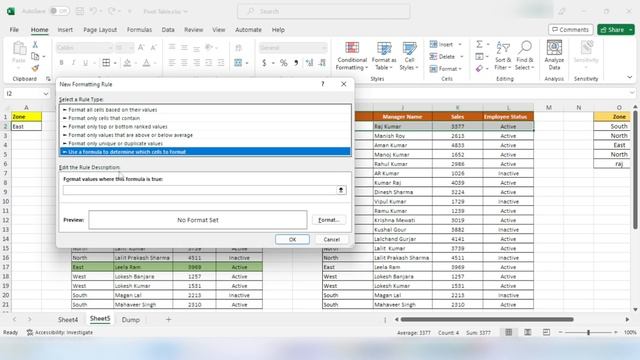The height and width of the screenshot is (360, 640).
Task: Click the formula input field
Action: 200,190
